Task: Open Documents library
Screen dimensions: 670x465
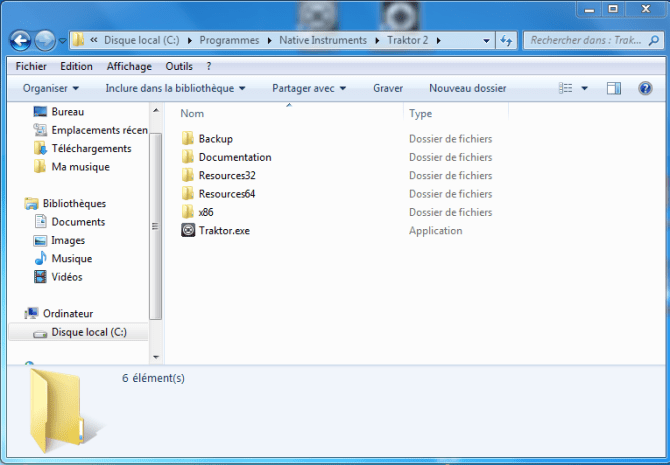Action: point(78,222)
